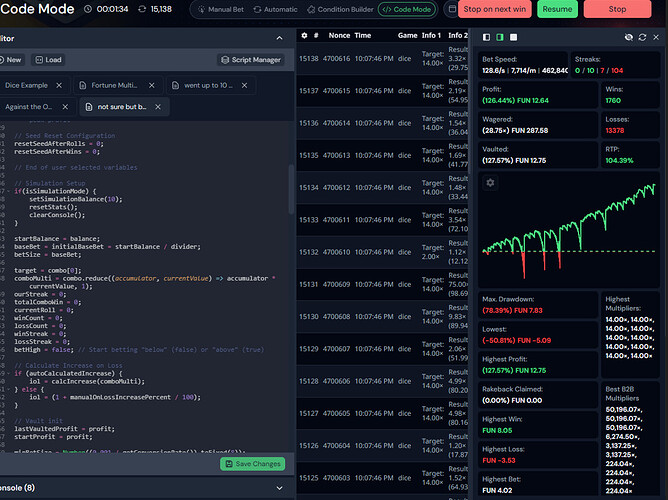
Task: Open chart settings gear icon
Action: click(490, 183)
